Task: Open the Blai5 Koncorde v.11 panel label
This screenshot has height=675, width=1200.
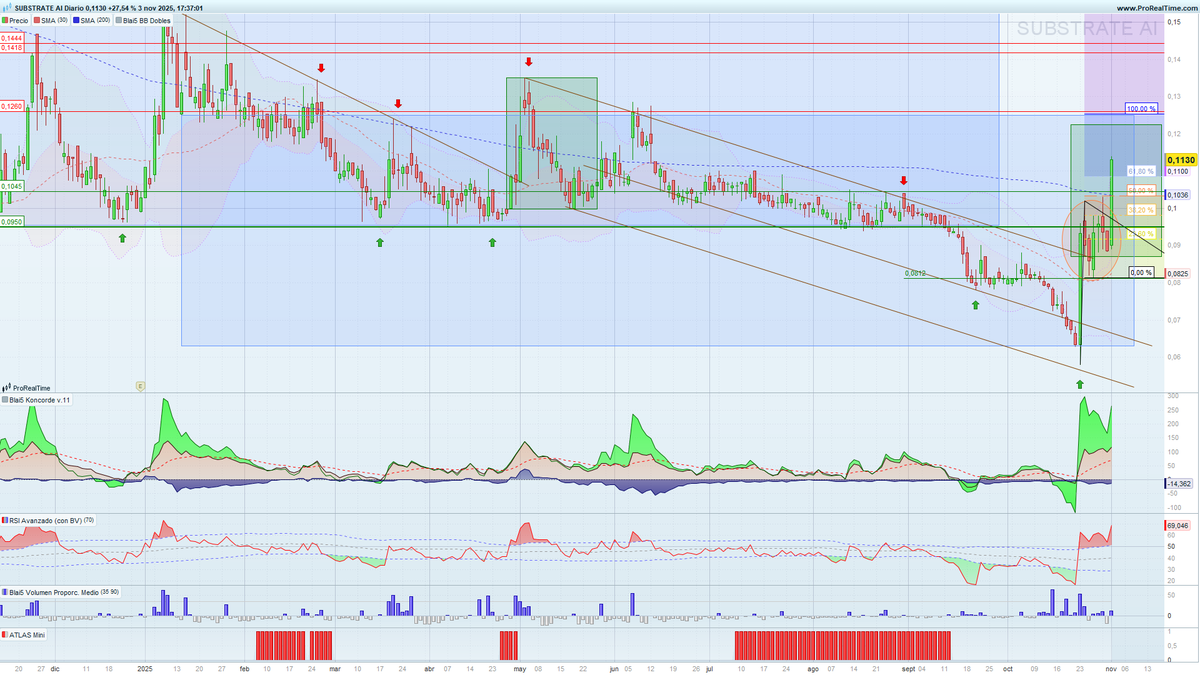Action: [37, 400]
